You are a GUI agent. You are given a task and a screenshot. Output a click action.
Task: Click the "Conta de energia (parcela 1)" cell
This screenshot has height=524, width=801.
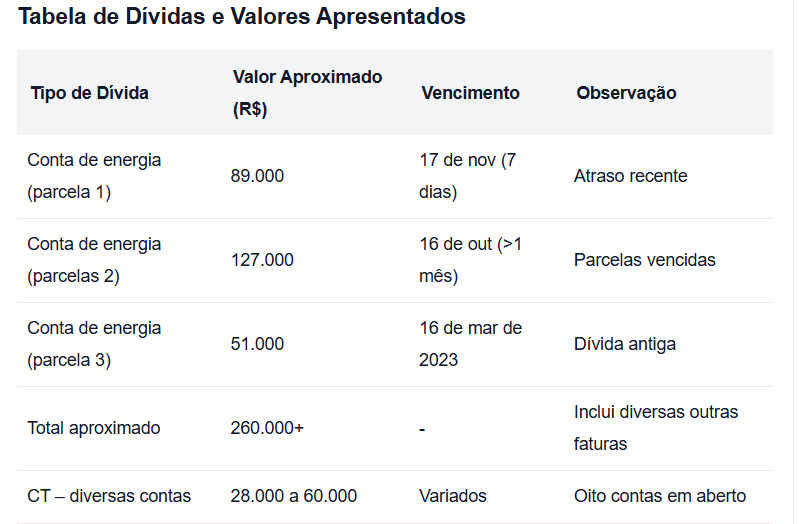pyautogui.click(x=94, y=176)
